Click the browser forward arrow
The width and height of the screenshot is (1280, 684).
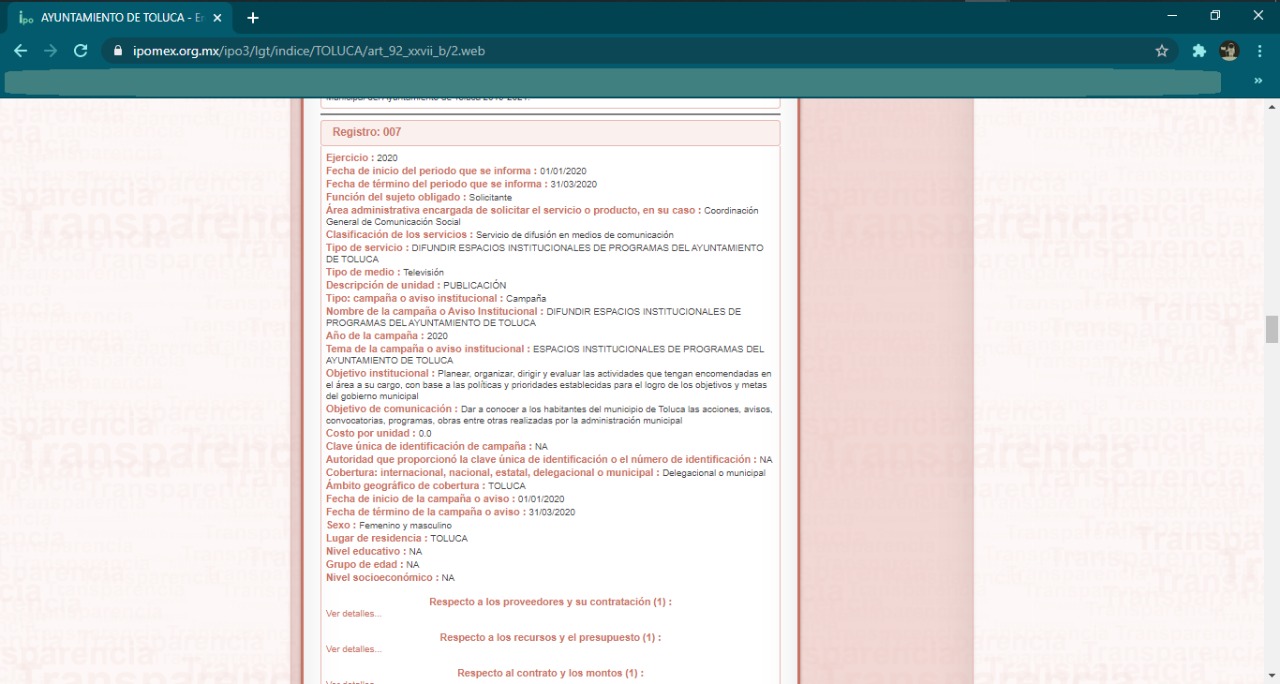click(50, 51)
